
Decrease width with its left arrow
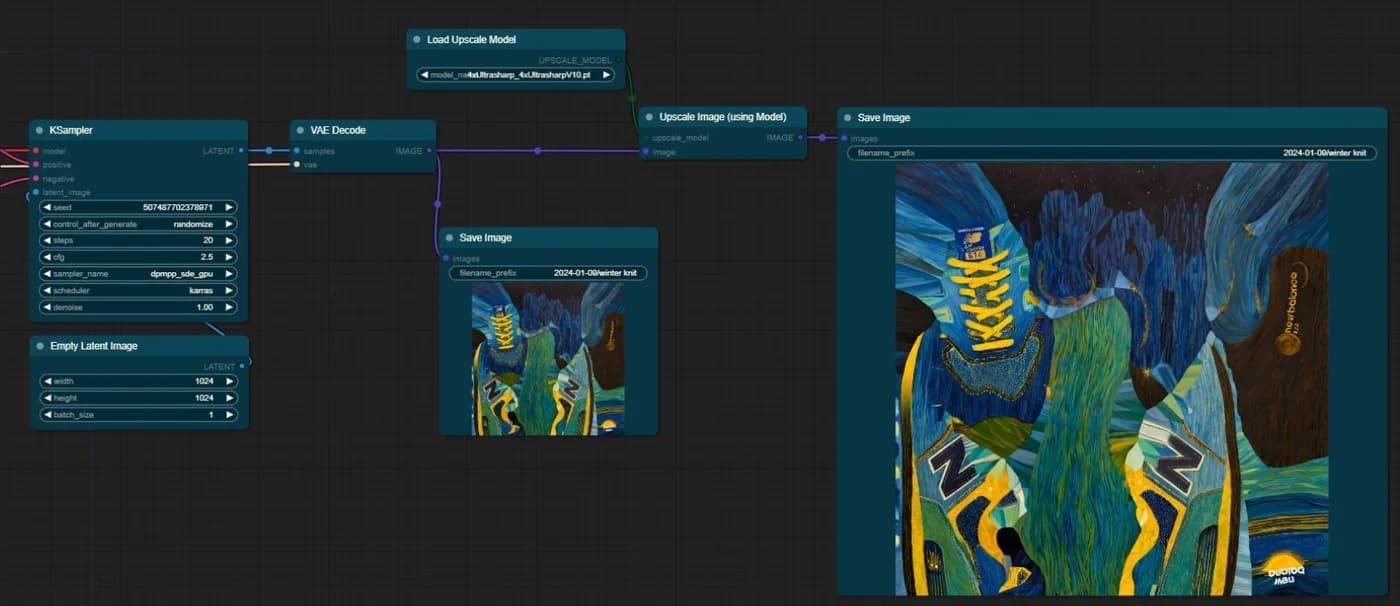tap(47, 381)
